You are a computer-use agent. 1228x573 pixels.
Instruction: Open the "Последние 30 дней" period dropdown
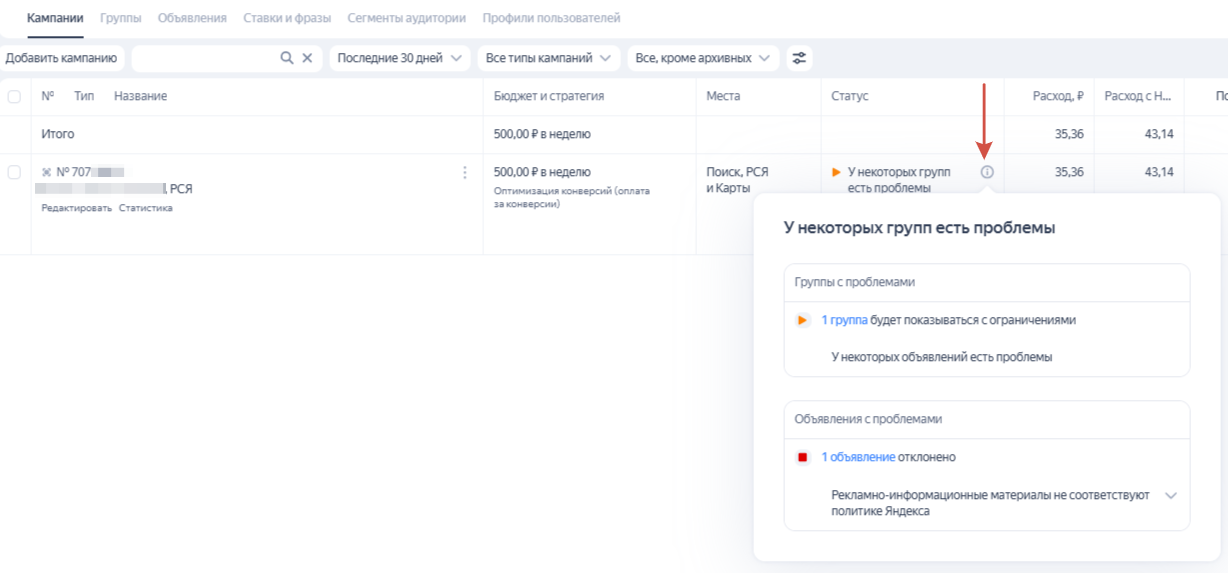pos(399,58)
